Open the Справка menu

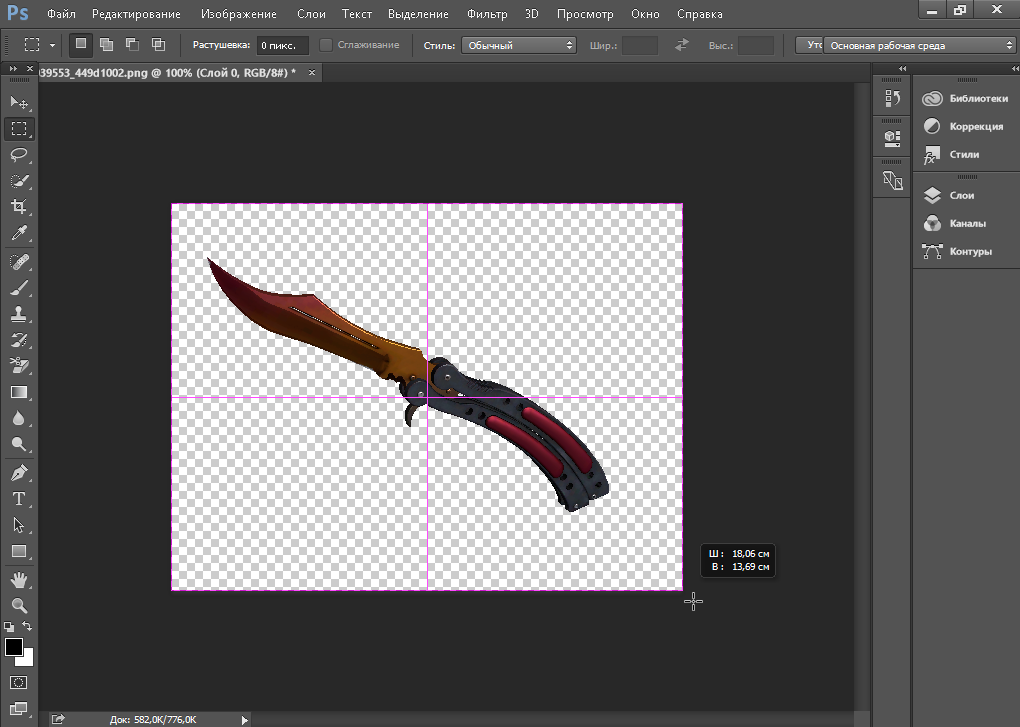coord(699,14)
